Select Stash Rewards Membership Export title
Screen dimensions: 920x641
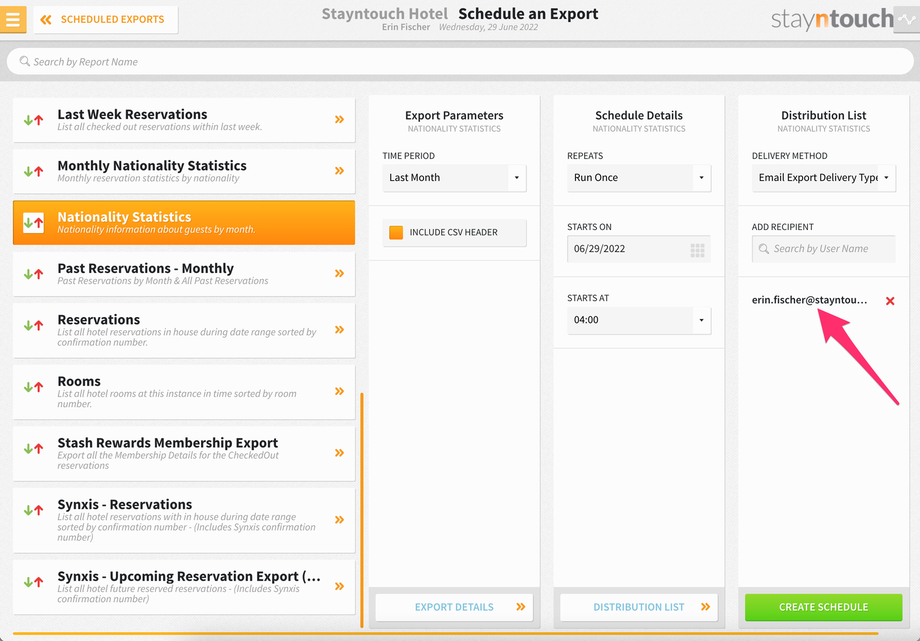[x=168, y=443]
